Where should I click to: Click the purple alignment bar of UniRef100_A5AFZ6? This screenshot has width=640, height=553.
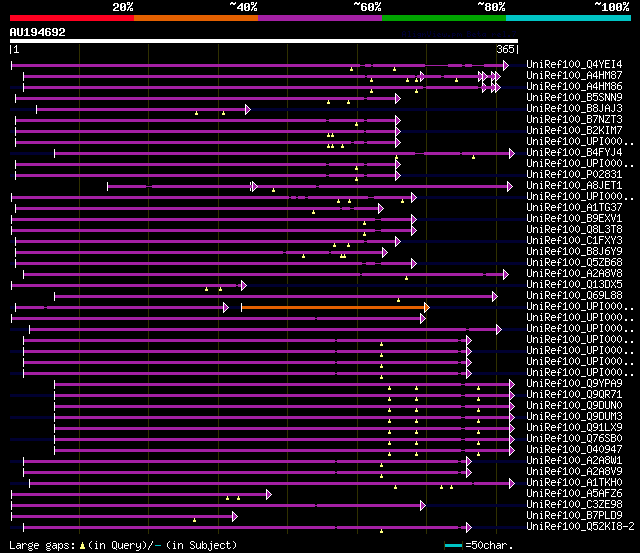click(x=139, y=495)
